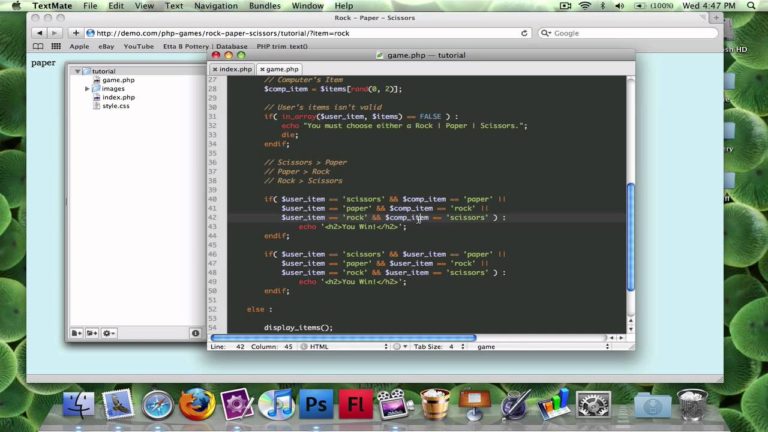Open the HTML language dropdown in status bar

coord(344,346)
